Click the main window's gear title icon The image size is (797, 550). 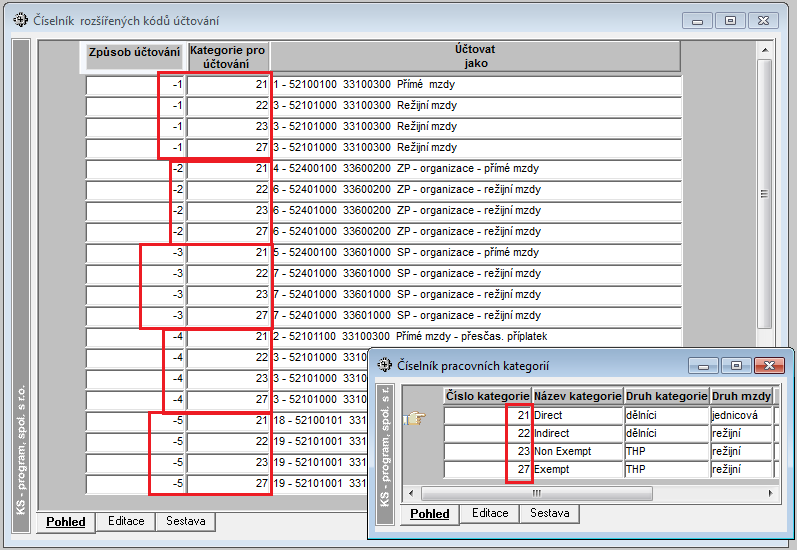tap(21, 20)
